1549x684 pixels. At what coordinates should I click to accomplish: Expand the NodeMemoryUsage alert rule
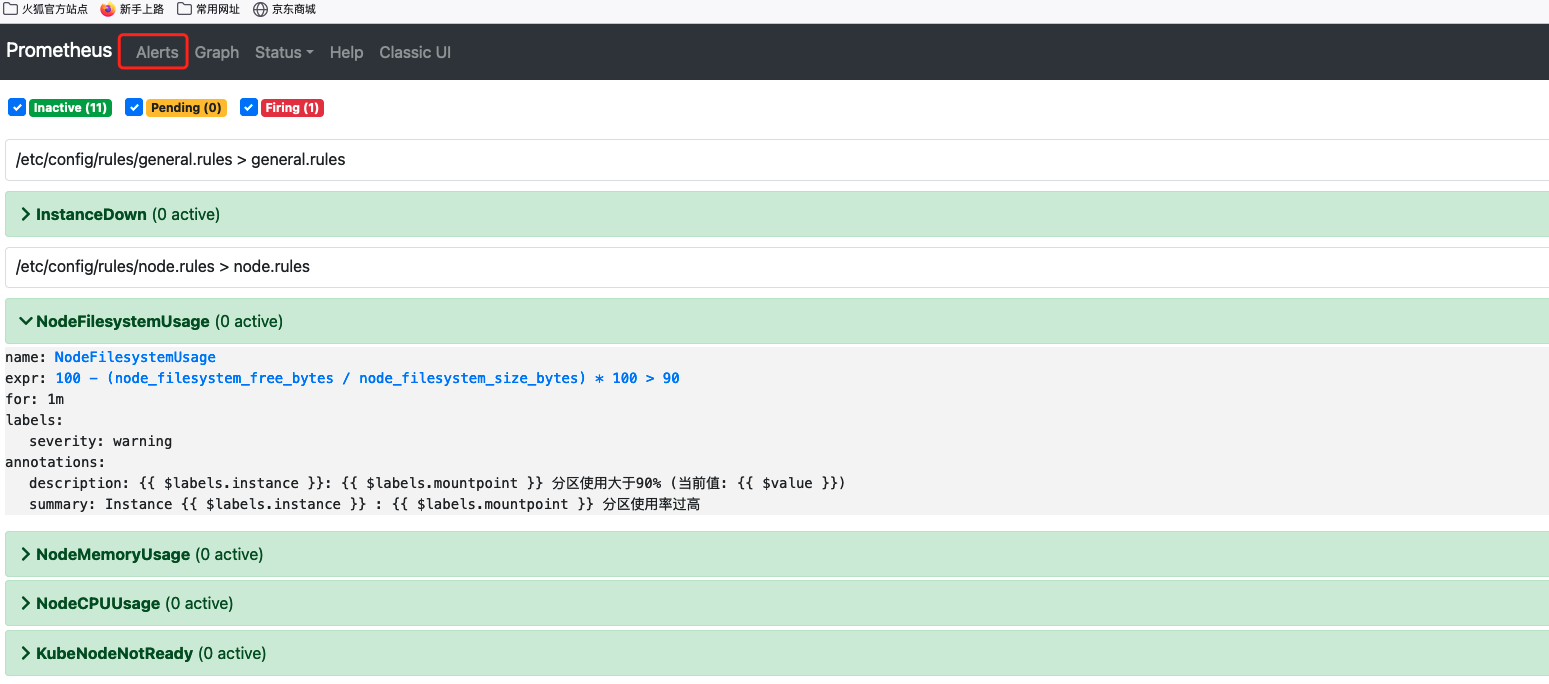(x=112, y=554)
